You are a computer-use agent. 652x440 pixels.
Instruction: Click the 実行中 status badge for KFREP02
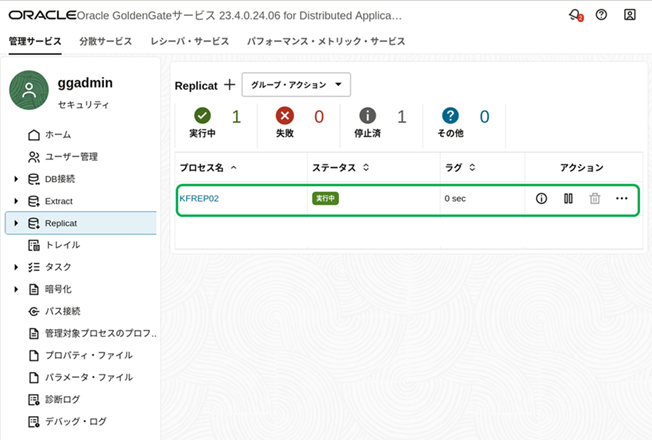(x=325, y=198)
